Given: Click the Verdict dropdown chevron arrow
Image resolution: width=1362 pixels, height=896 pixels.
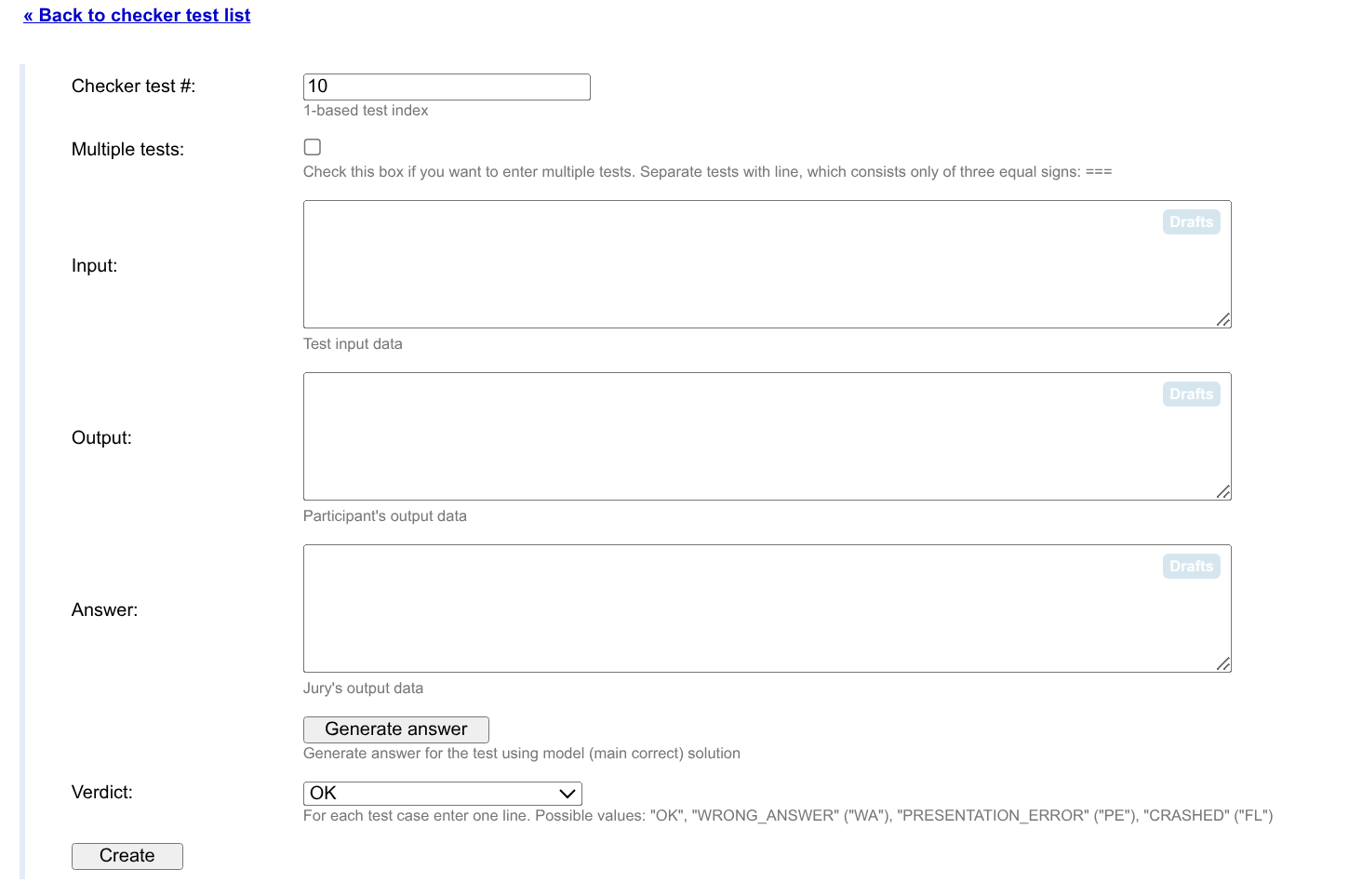Looking at the screenshot, I should point(567,794).
